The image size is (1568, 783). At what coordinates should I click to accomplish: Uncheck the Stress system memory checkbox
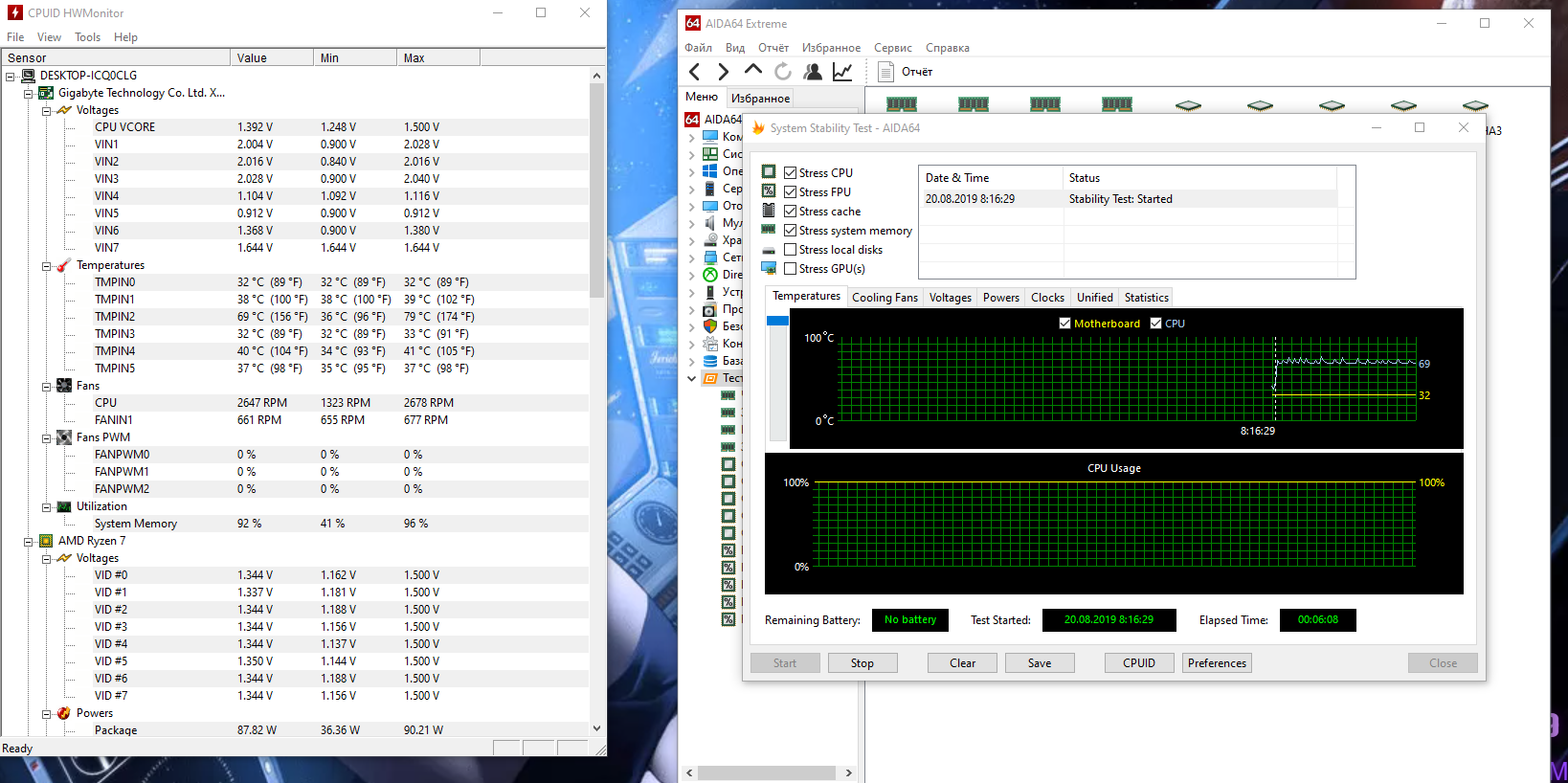tap(791, 231)
